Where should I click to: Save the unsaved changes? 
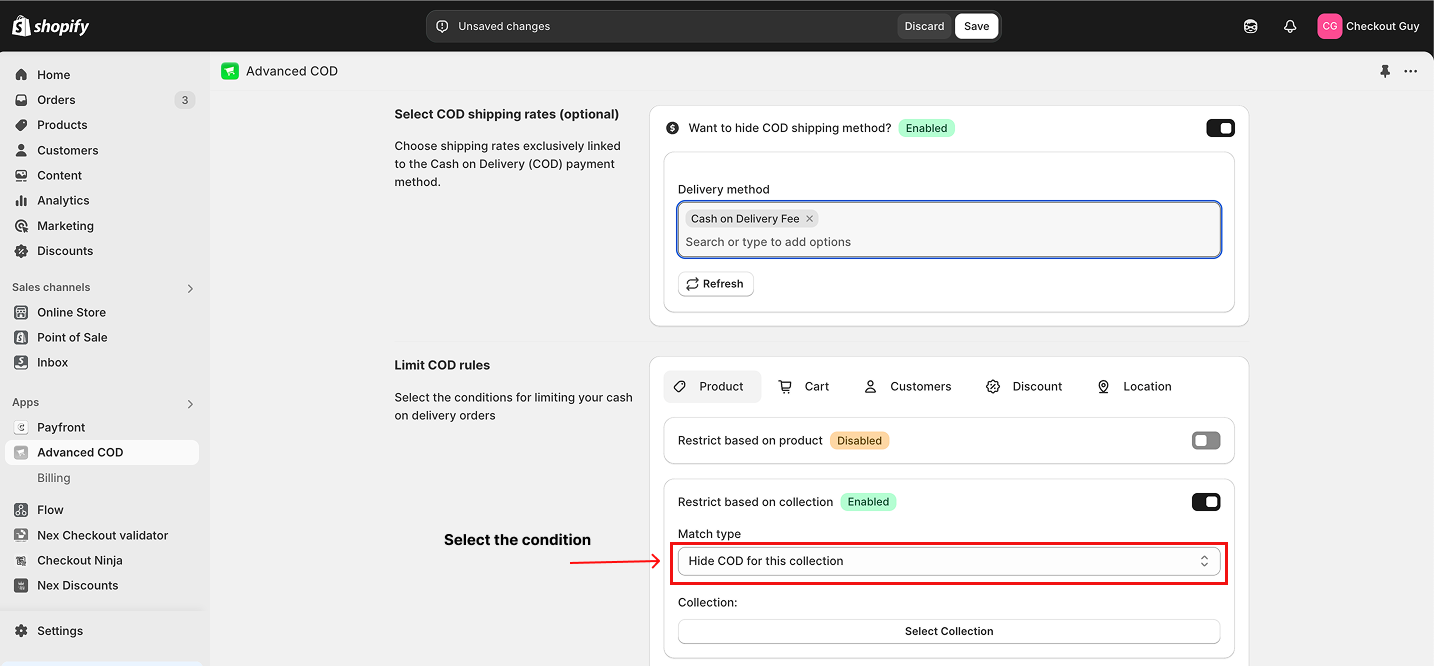(976, 26)
